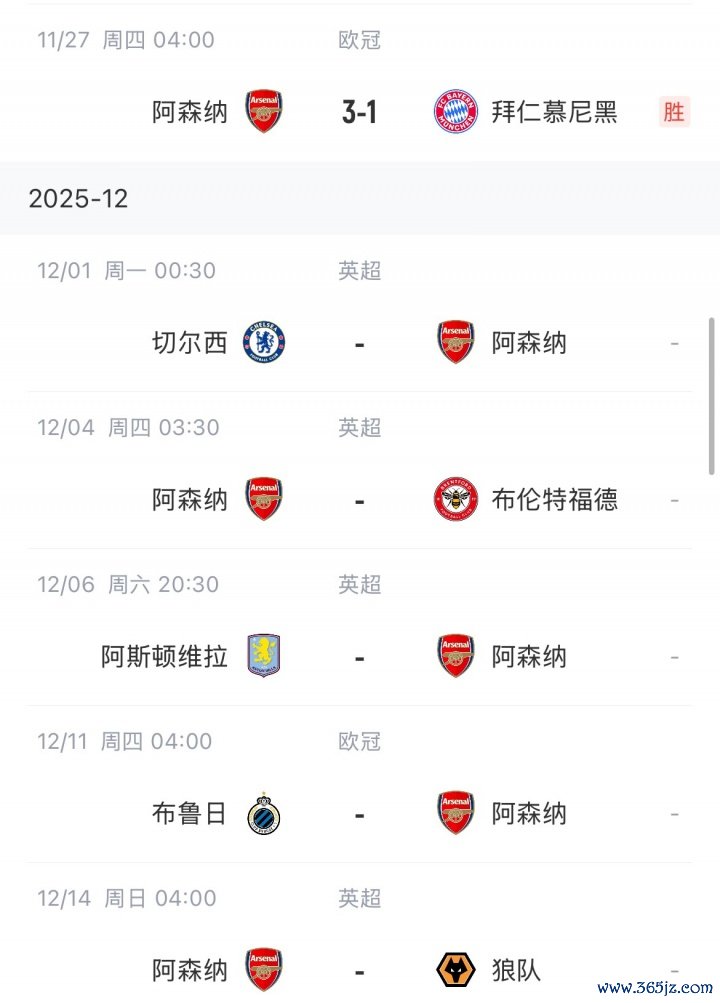Click Arsenal crest in Aston Villa fixture
Screen dimensions: 720x1003
click(456, 656)
